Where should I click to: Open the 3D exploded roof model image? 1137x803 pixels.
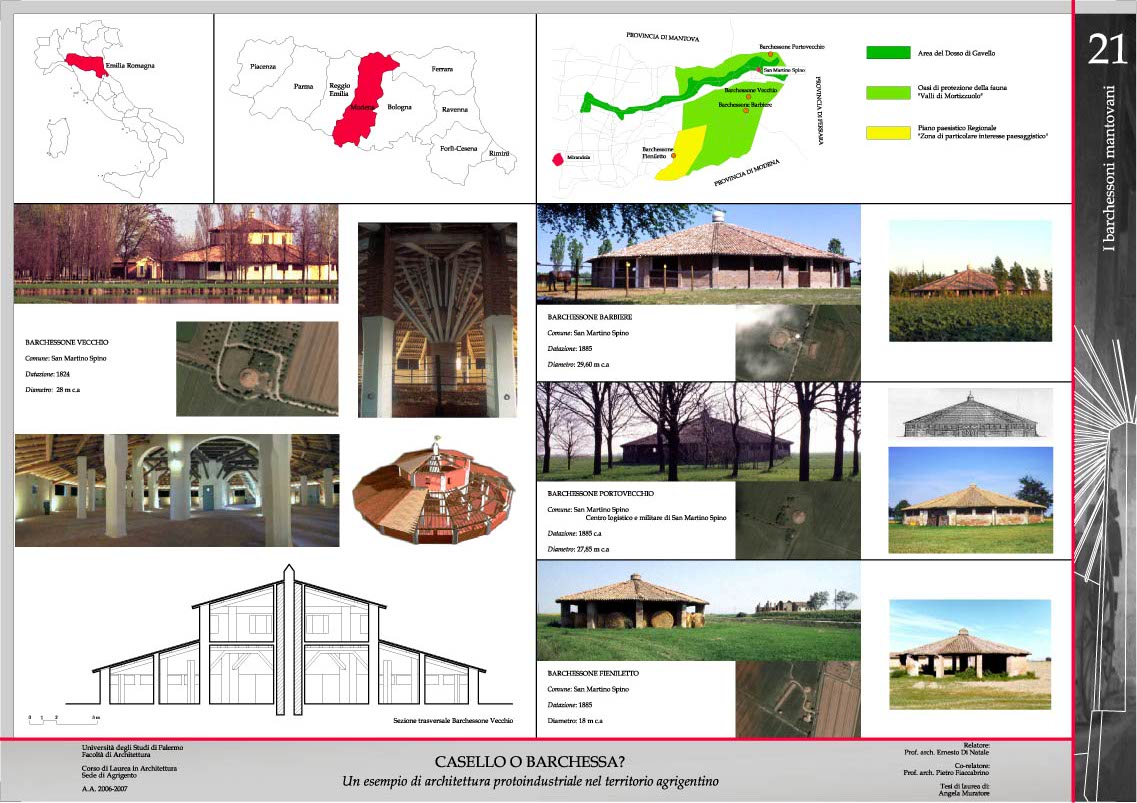click(434, 490)
